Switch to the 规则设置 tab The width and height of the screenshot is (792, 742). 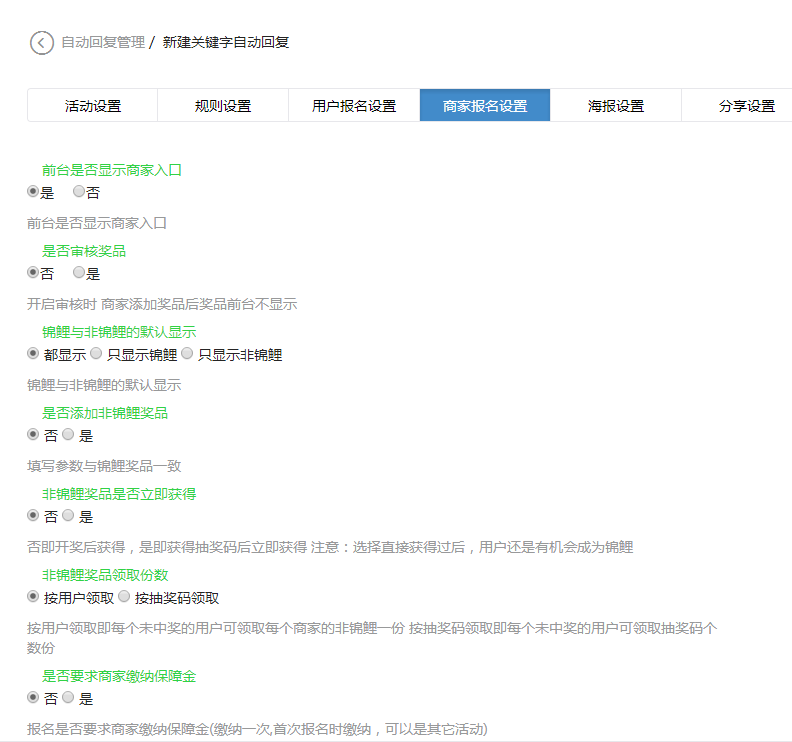click(x=223, y=106)
